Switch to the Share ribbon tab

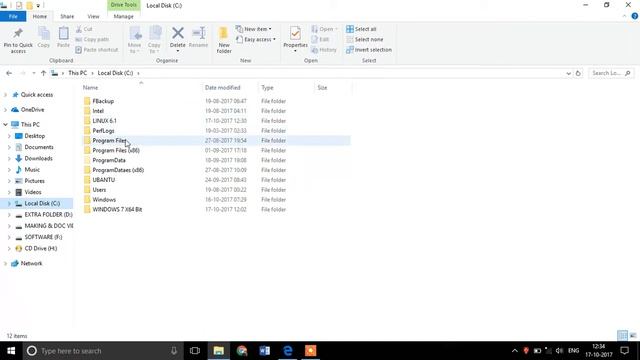click(67, 16)
